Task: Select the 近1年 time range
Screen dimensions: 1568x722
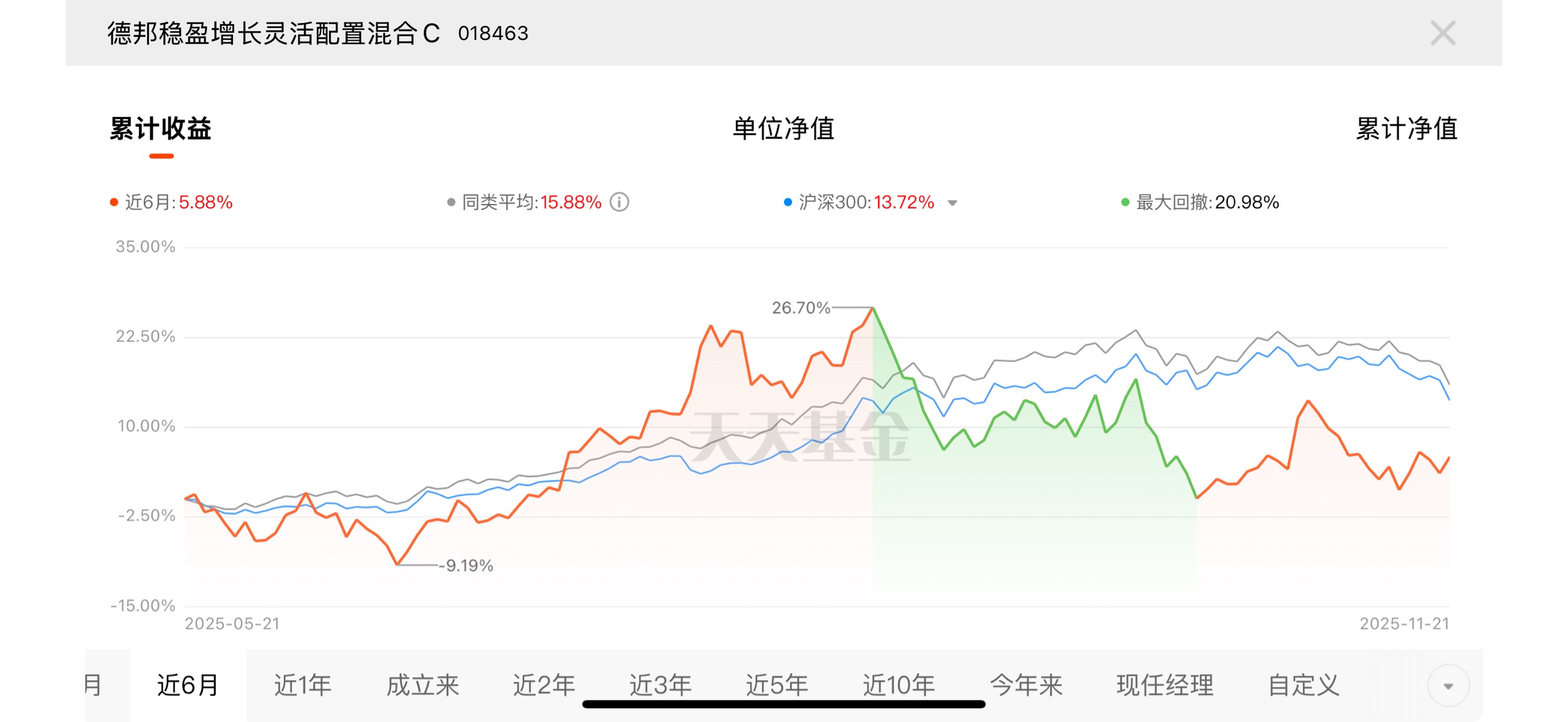Action: (303, 685)
